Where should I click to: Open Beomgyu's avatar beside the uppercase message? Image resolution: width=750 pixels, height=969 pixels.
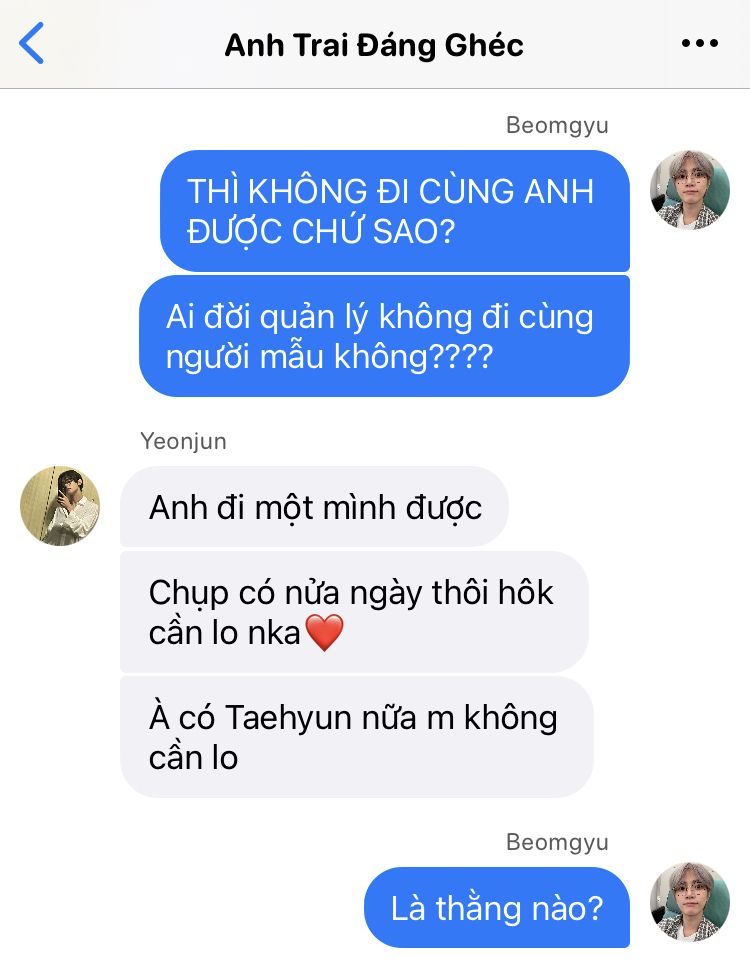[689, 190]
